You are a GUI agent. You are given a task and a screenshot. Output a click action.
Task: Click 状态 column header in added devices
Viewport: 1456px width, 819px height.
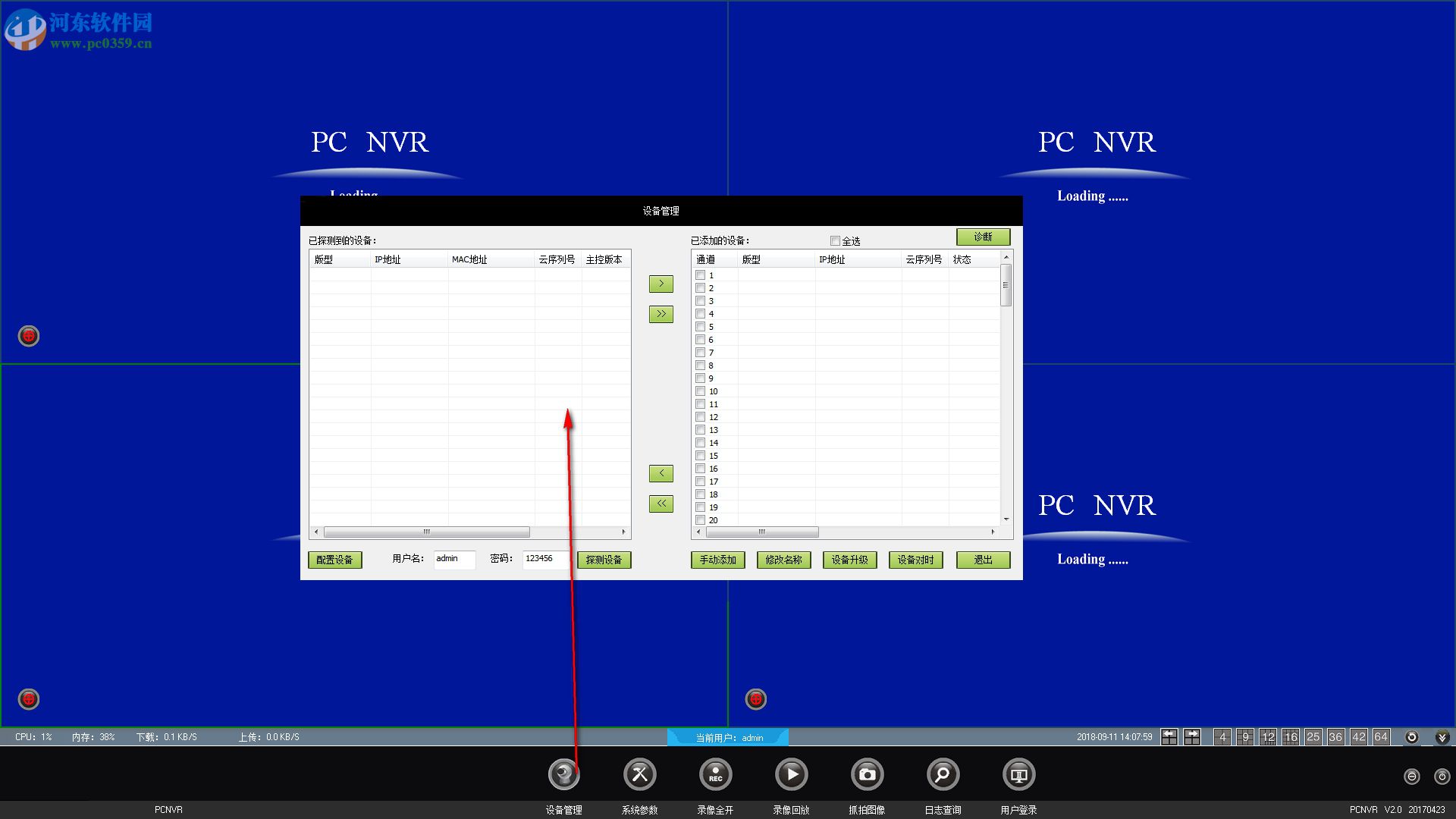coord(974,259)
